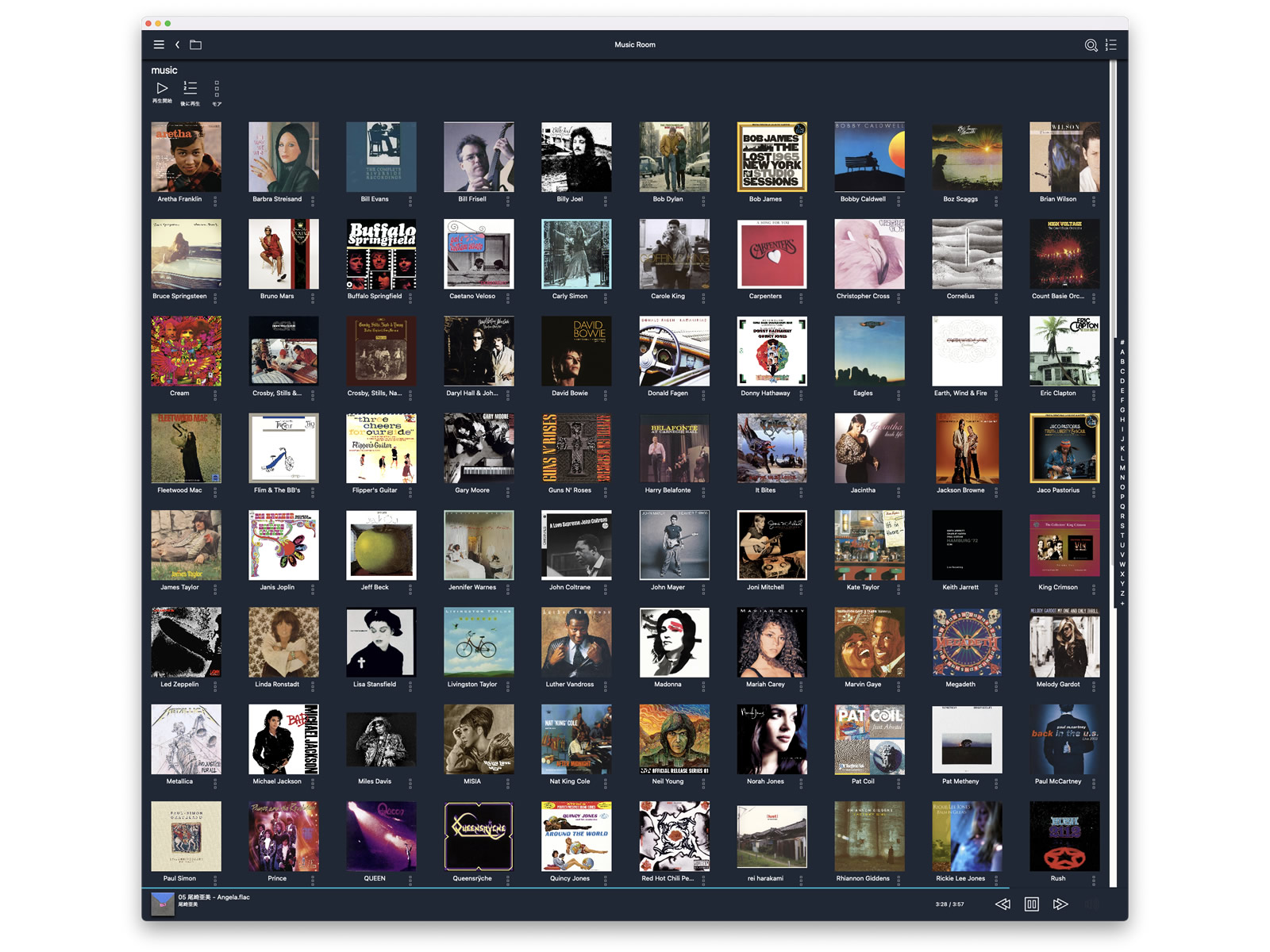Screen dimensions: 1270x952
Task: Jump to letter S in alphabet index
Action: click(1122, 526)
